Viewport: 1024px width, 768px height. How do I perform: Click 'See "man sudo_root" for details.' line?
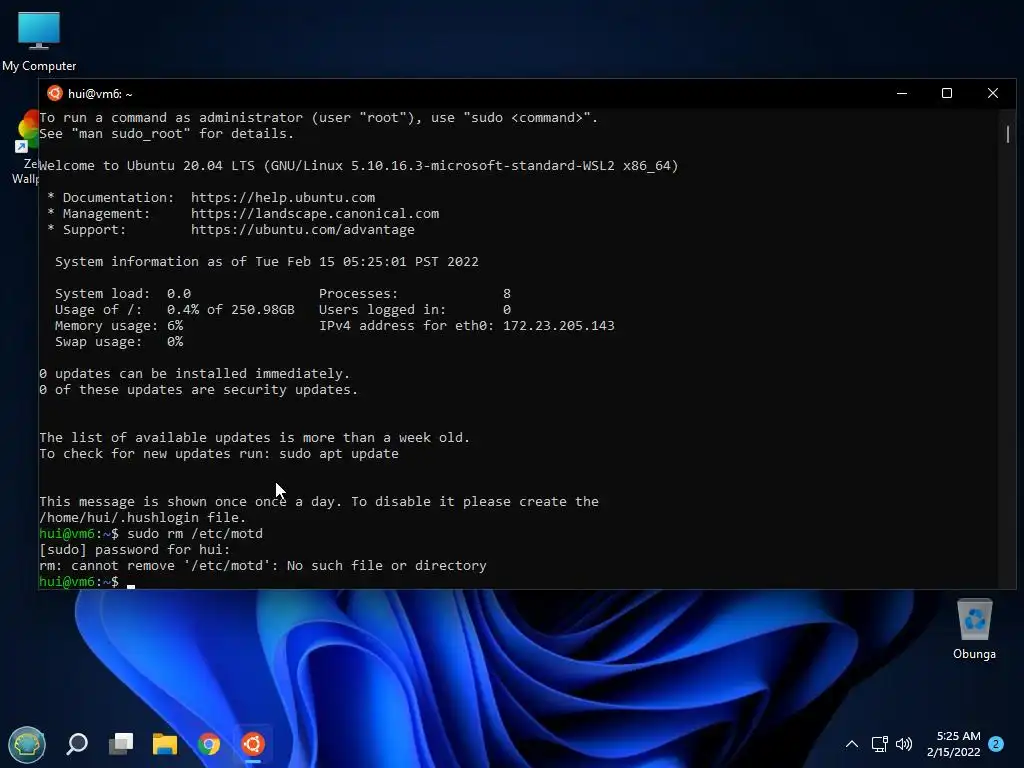point(167,134)
